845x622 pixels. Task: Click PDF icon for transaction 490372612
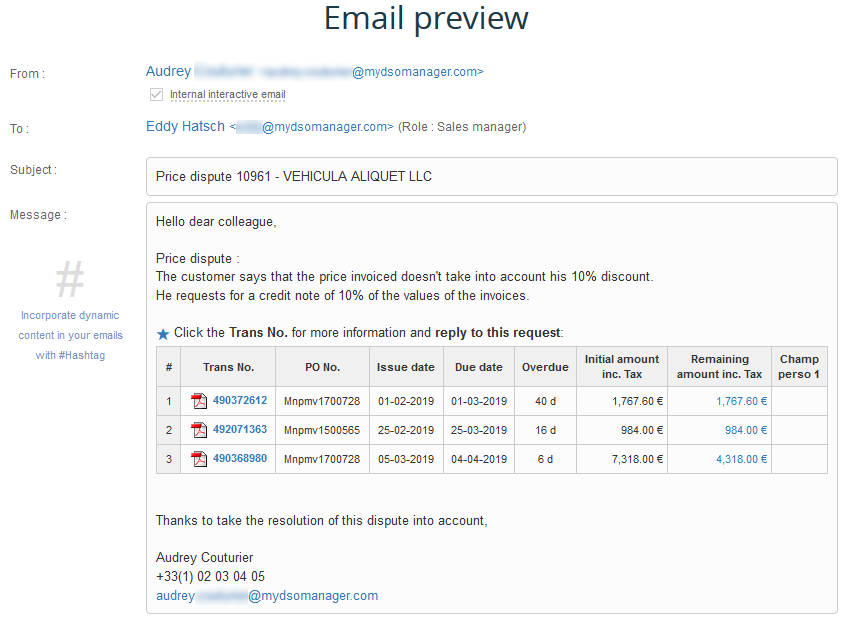click(199, 401)
